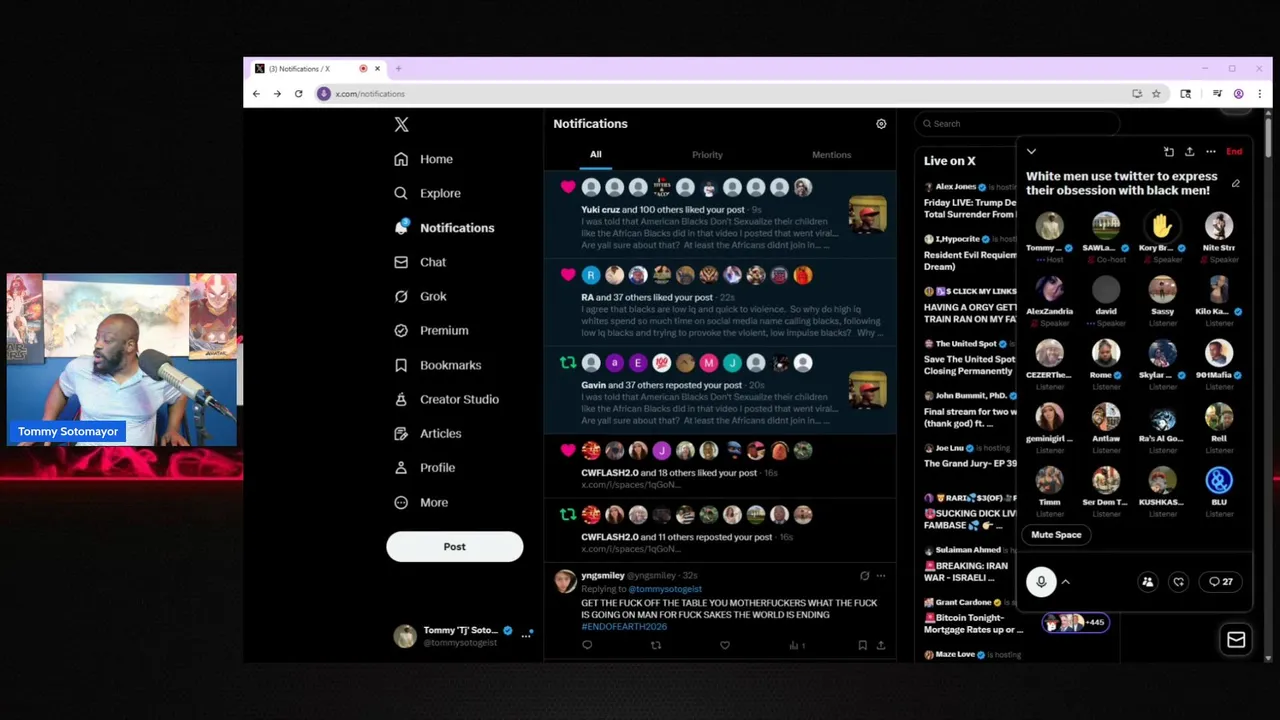Open the floating Messages envelope icon

1236,640
